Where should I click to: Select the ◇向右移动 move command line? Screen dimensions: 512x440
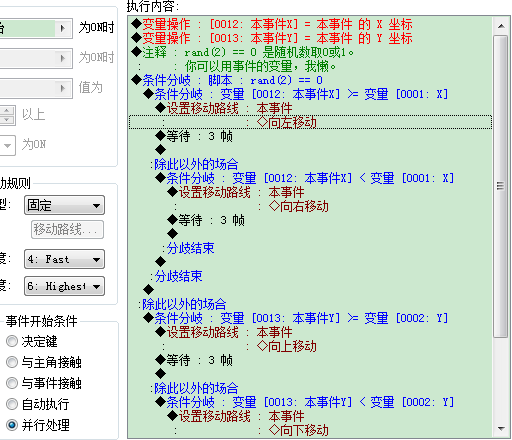(310, 206)
